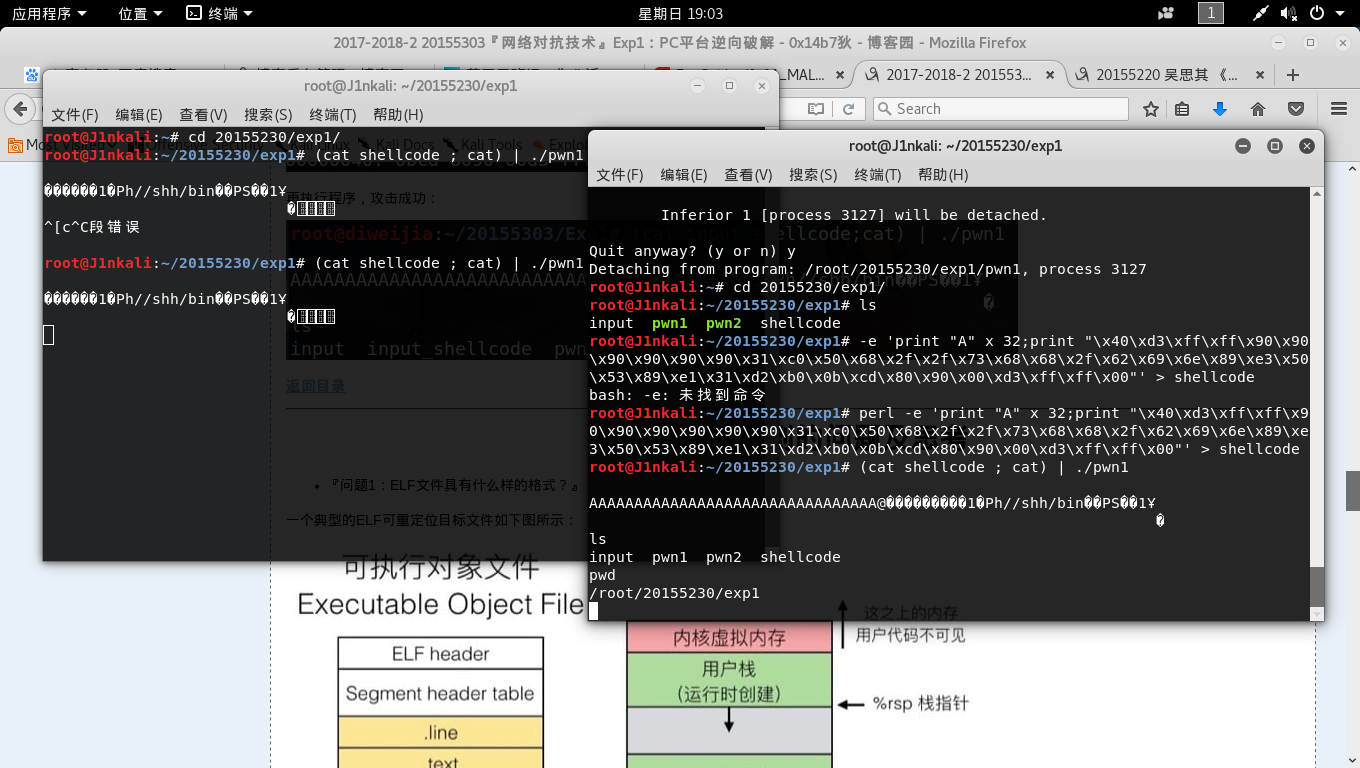Viewport: 1360px width, 768px height.
Task: Focus the Firefox Search box
Action: click(1000, 109)
